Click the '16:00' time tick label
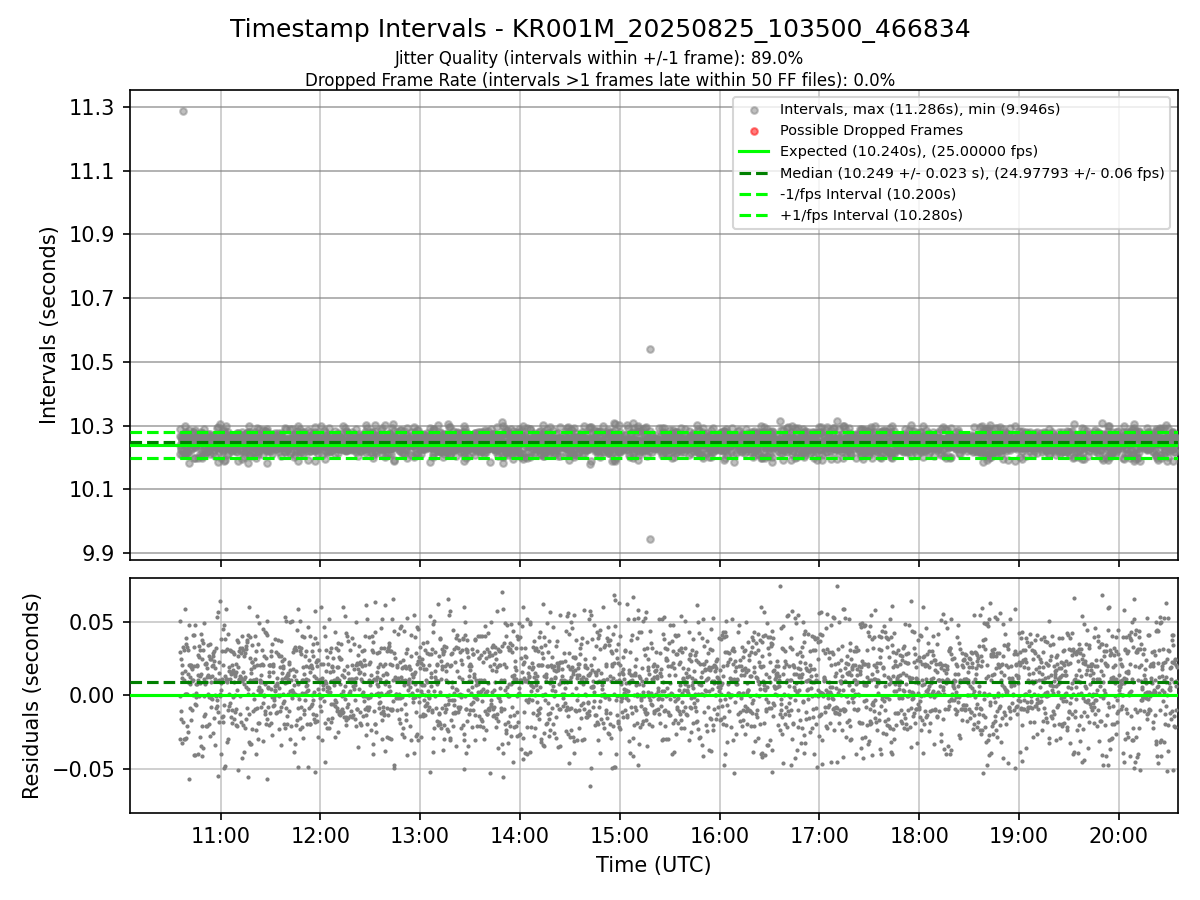Screen dimensions: 1200x900 719,835
